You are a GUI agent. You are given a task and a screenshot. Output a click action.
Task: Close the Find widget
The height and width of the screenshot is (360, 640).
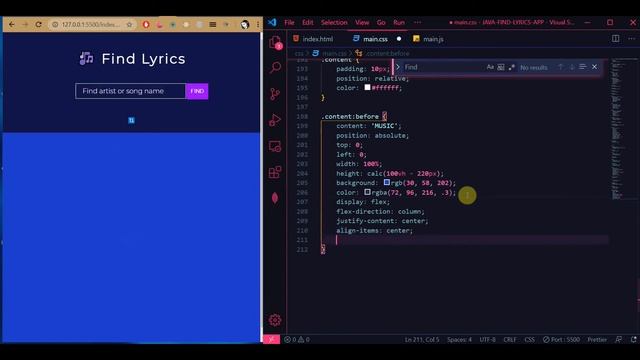595,67
